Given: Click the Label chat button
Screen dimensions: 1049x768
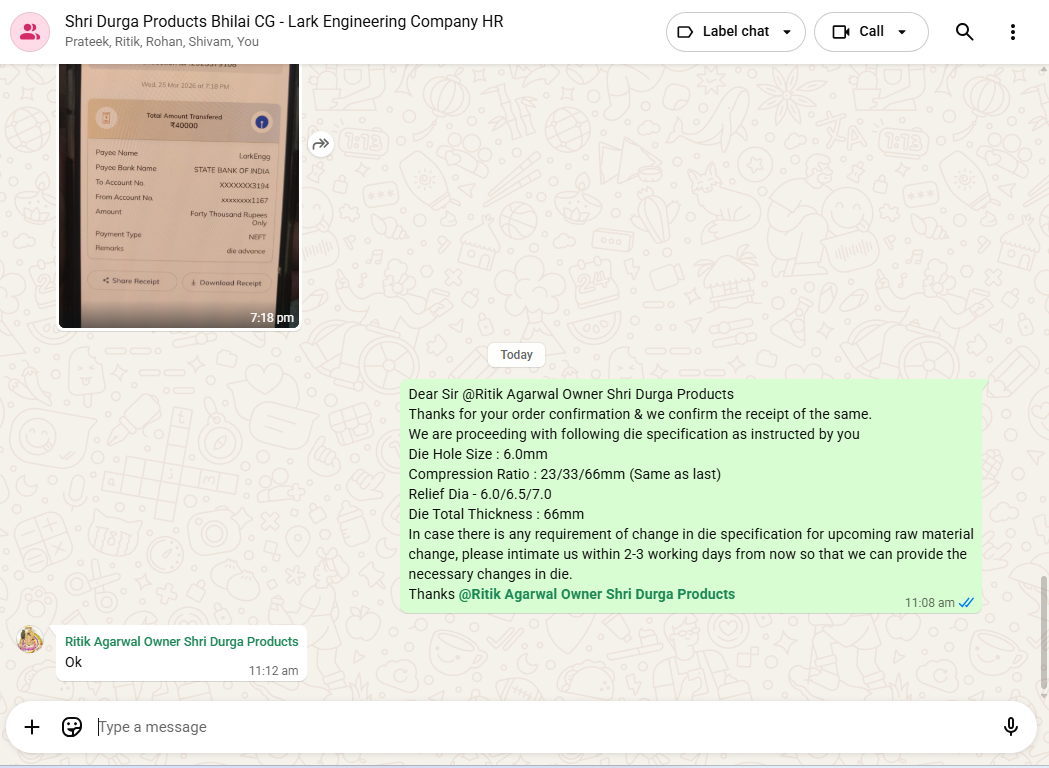Looking at the screenshot, I should click(725, 32).
